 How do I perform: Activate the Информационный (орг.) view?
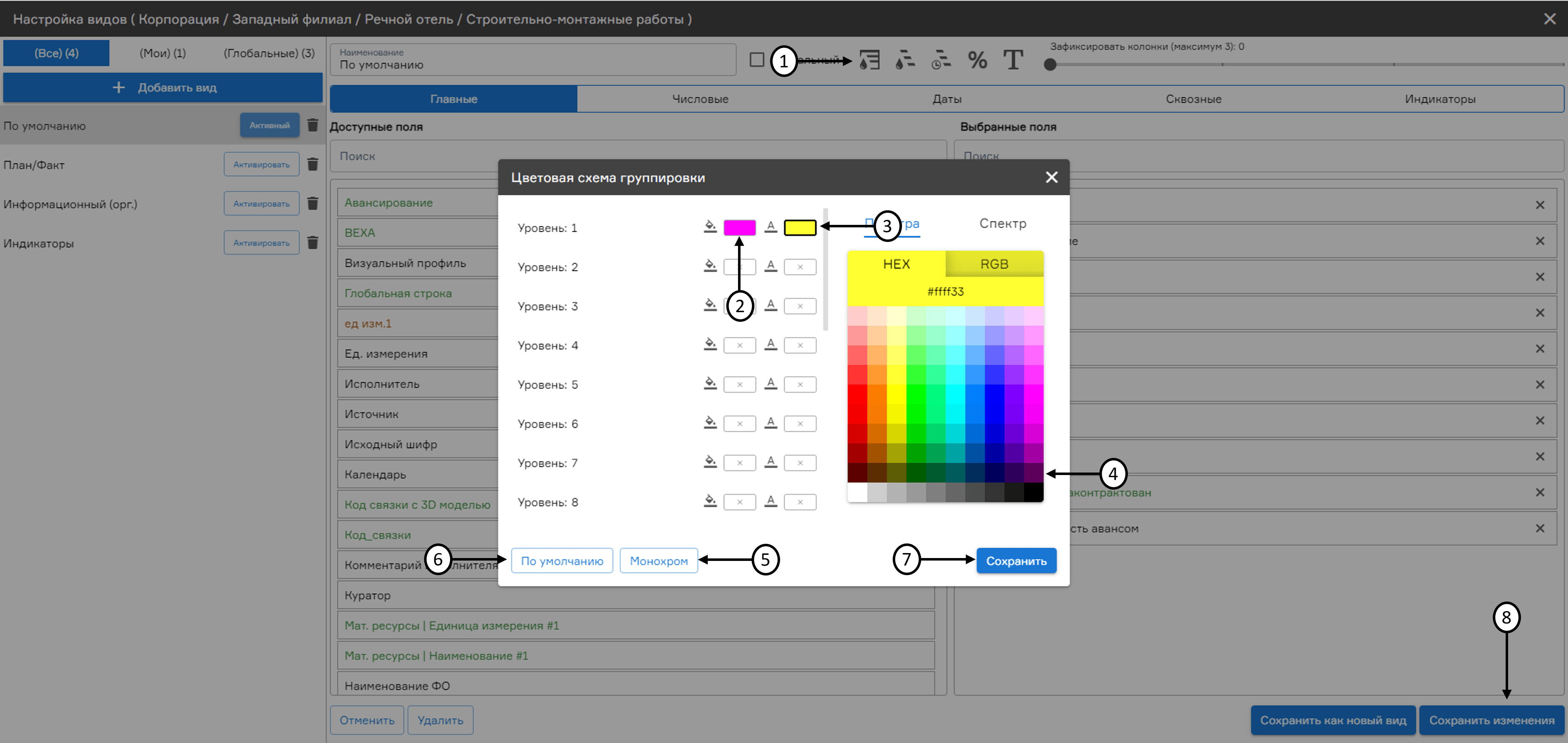(261, 203)
